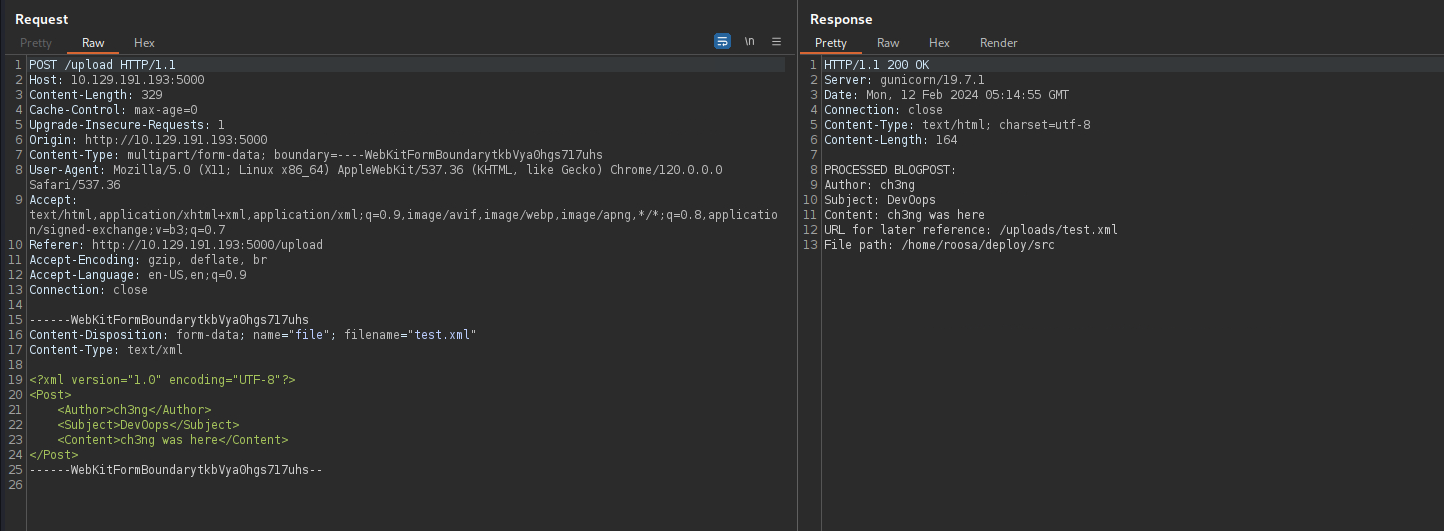The width and height of the screenshot is (1444, 531).
Task: Click the 'Content-Type: text/xml' line
Action: click(x=106, y=350)
